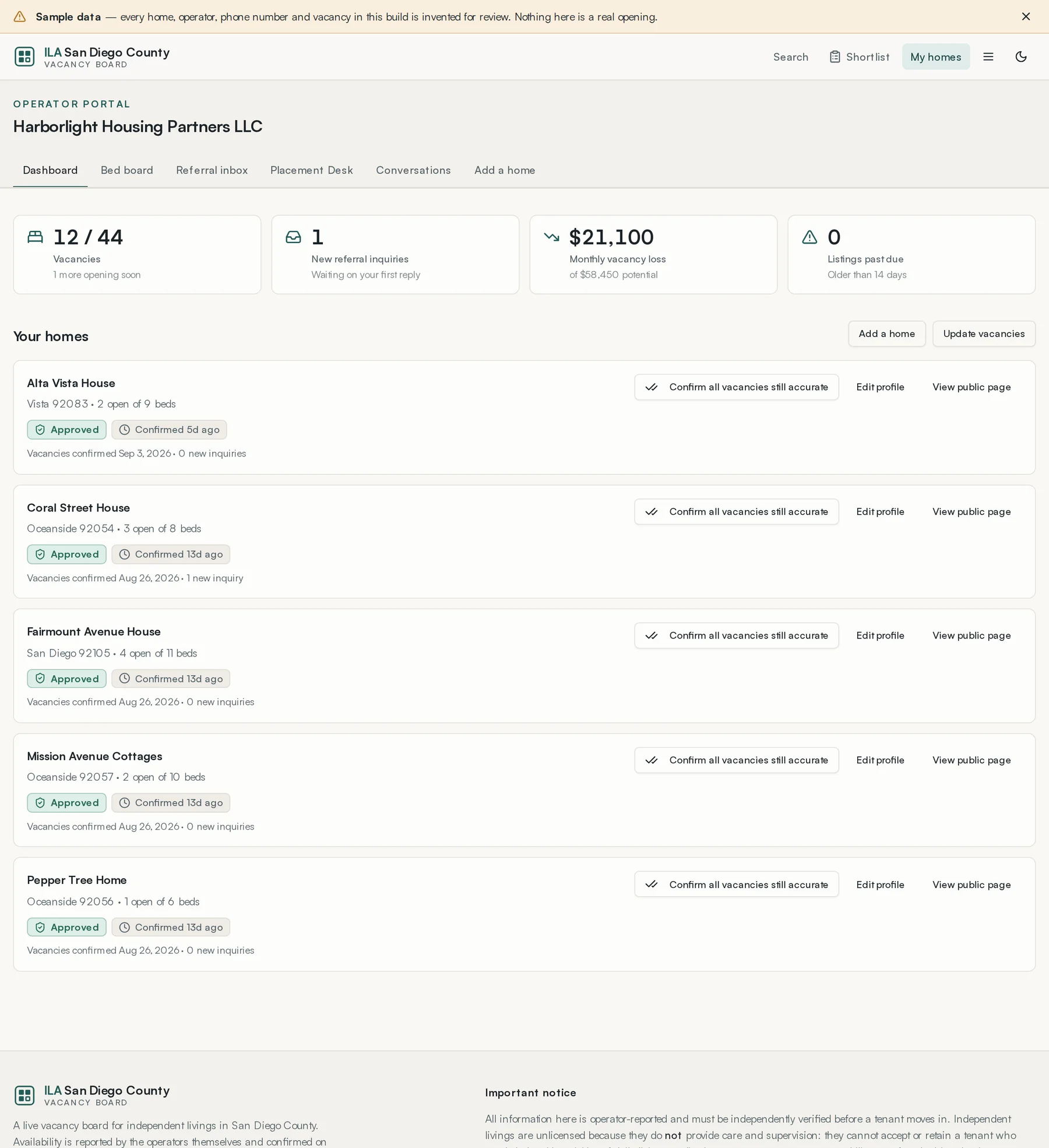
Task: Confirm all vacancies for Coral Street House
Action: pyautogui.click(x=737, y=512)
